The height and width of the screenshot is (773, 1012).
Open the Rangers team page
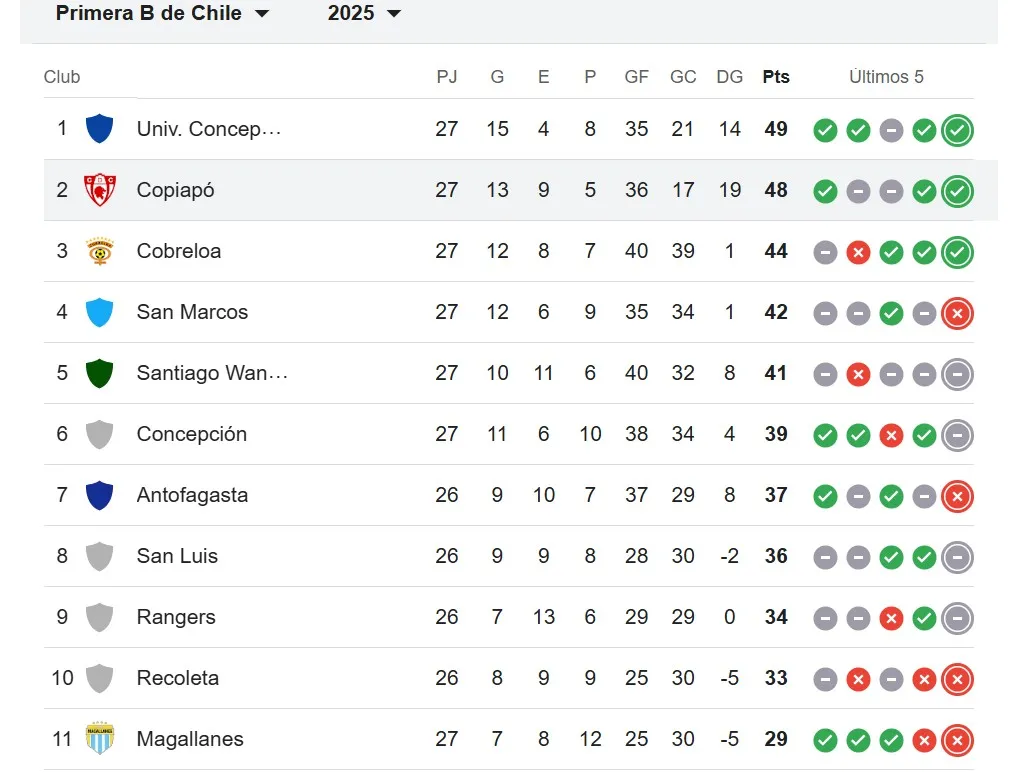(x=175, y=617)
